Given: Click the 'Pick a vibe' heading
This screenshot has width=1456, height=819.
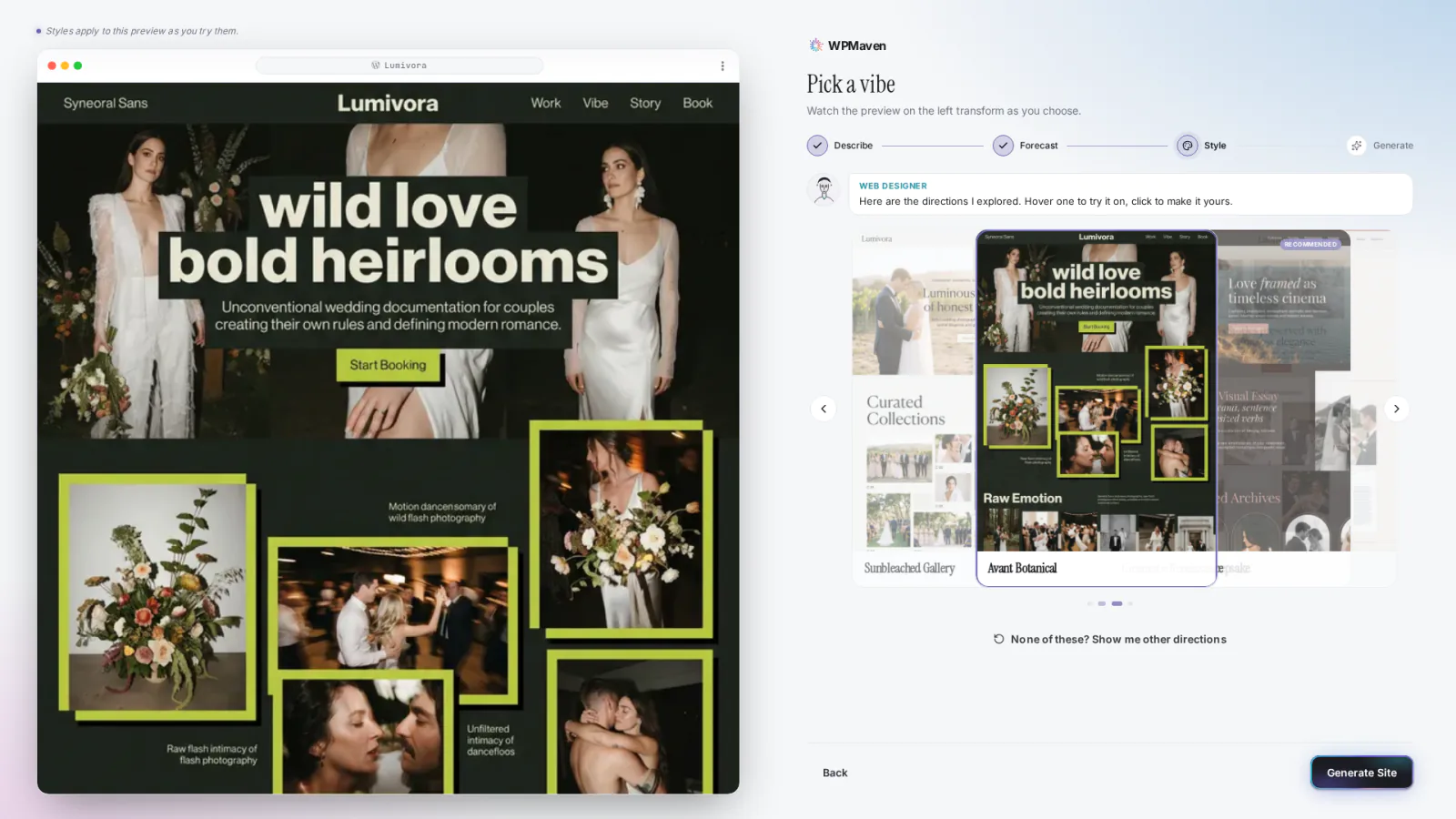Looking at the screenshot, I should 851,84.
